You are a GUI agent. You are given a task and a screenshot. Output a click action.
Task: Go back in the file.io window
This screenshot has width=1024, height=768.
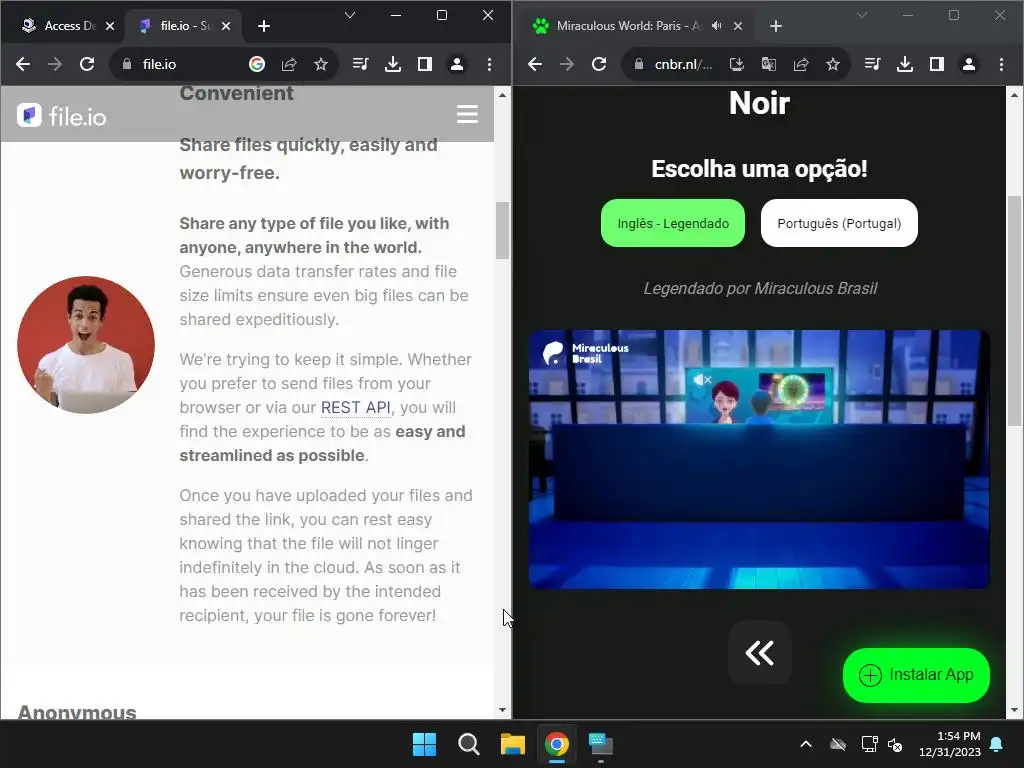pos(23,64)
